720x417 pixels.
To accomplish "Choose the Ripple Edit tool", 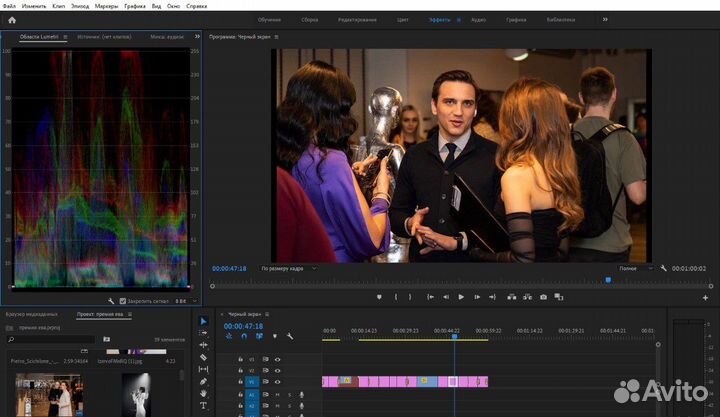I will 203,345.
